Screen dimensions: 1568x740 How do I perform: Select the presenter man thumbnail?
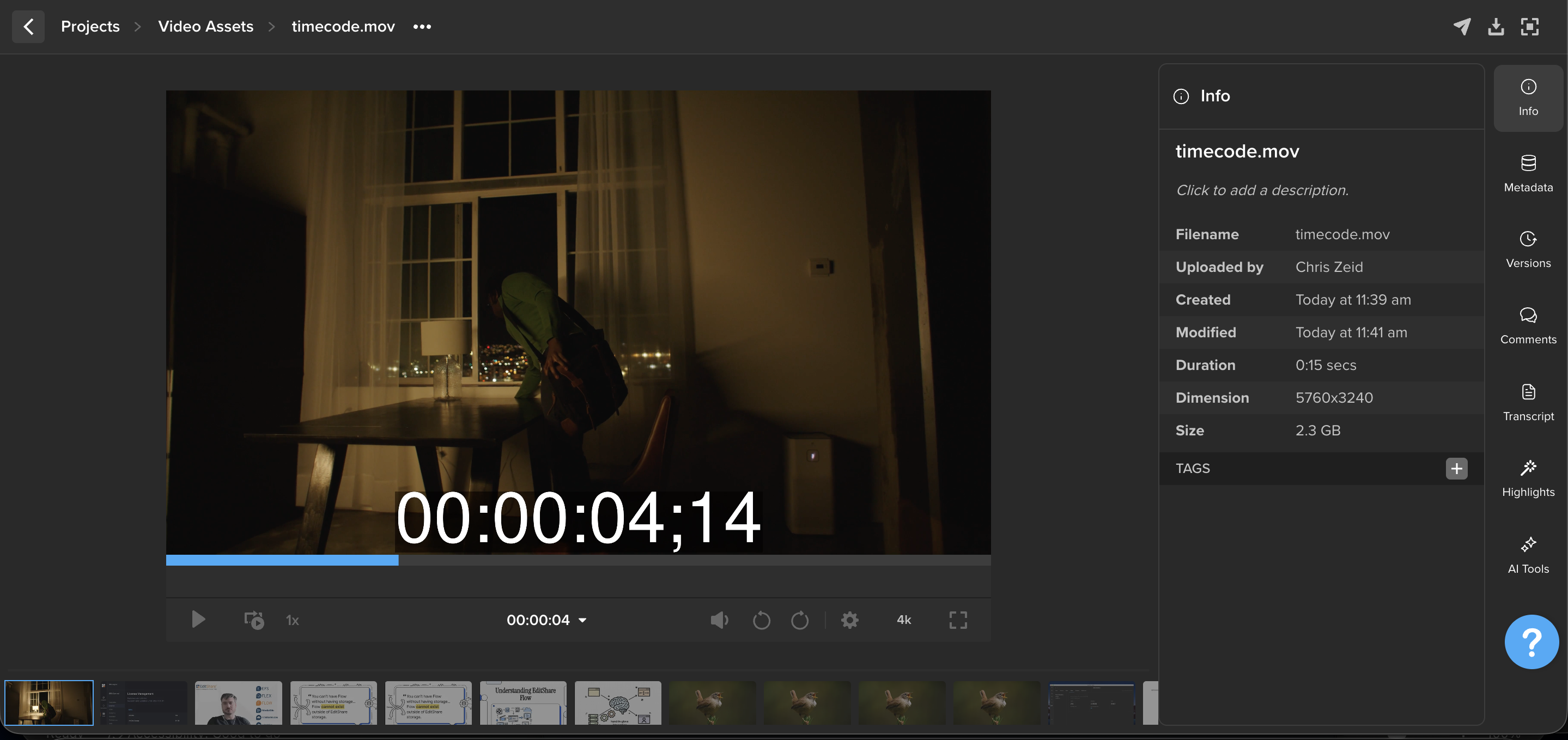click(239, 702)
